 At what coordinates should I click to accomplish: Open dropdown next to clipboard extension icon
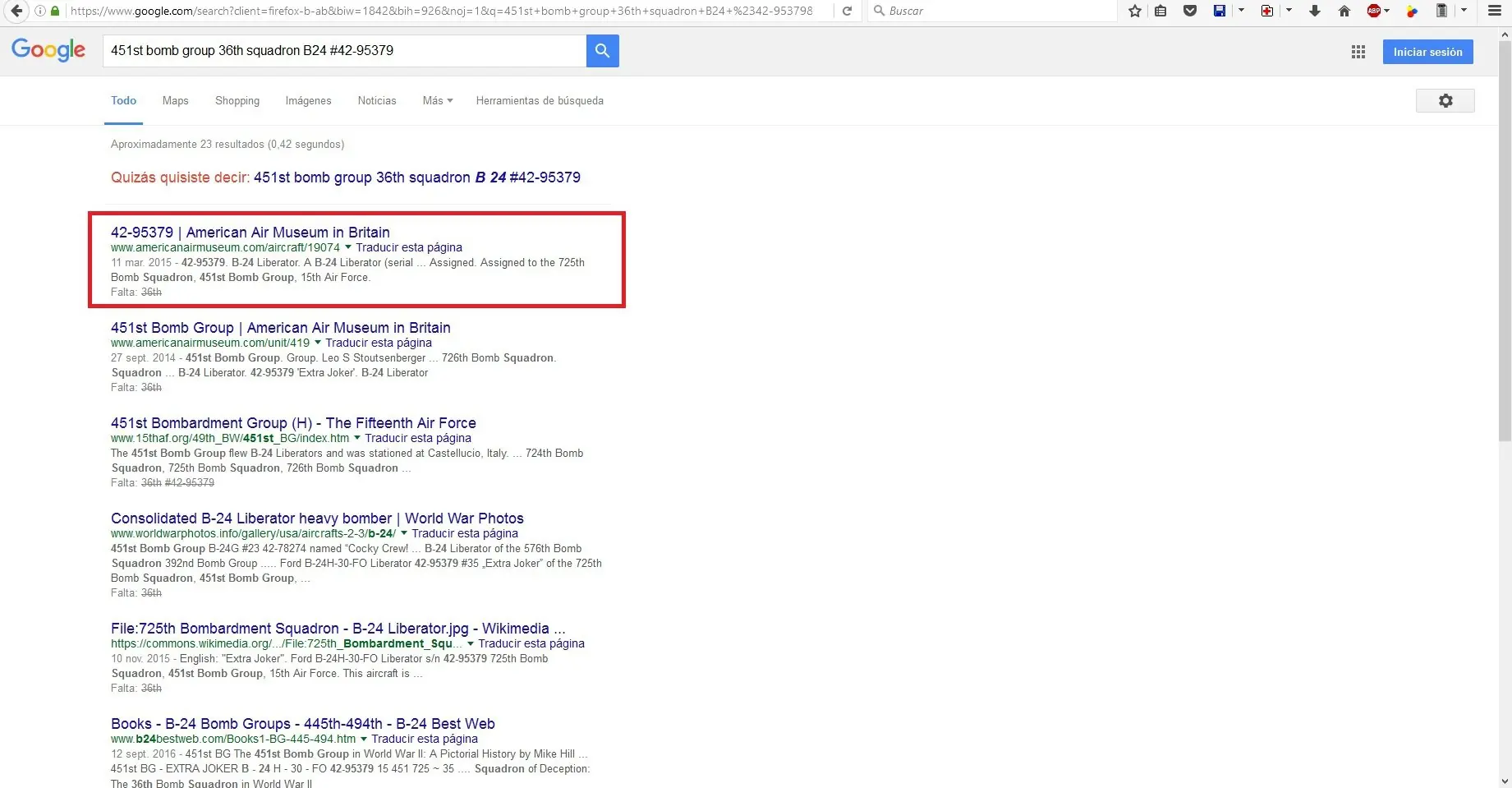click(1464, 11)
